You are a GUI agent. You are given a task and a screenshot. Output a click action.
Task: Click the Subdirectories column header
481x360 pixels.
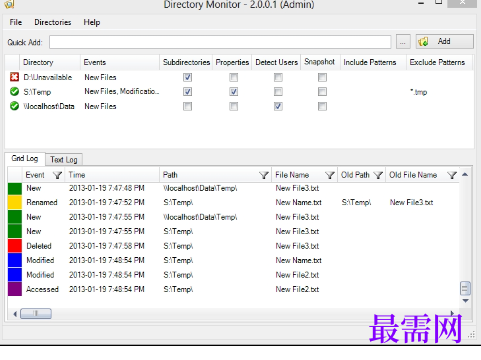coord(186,62)
